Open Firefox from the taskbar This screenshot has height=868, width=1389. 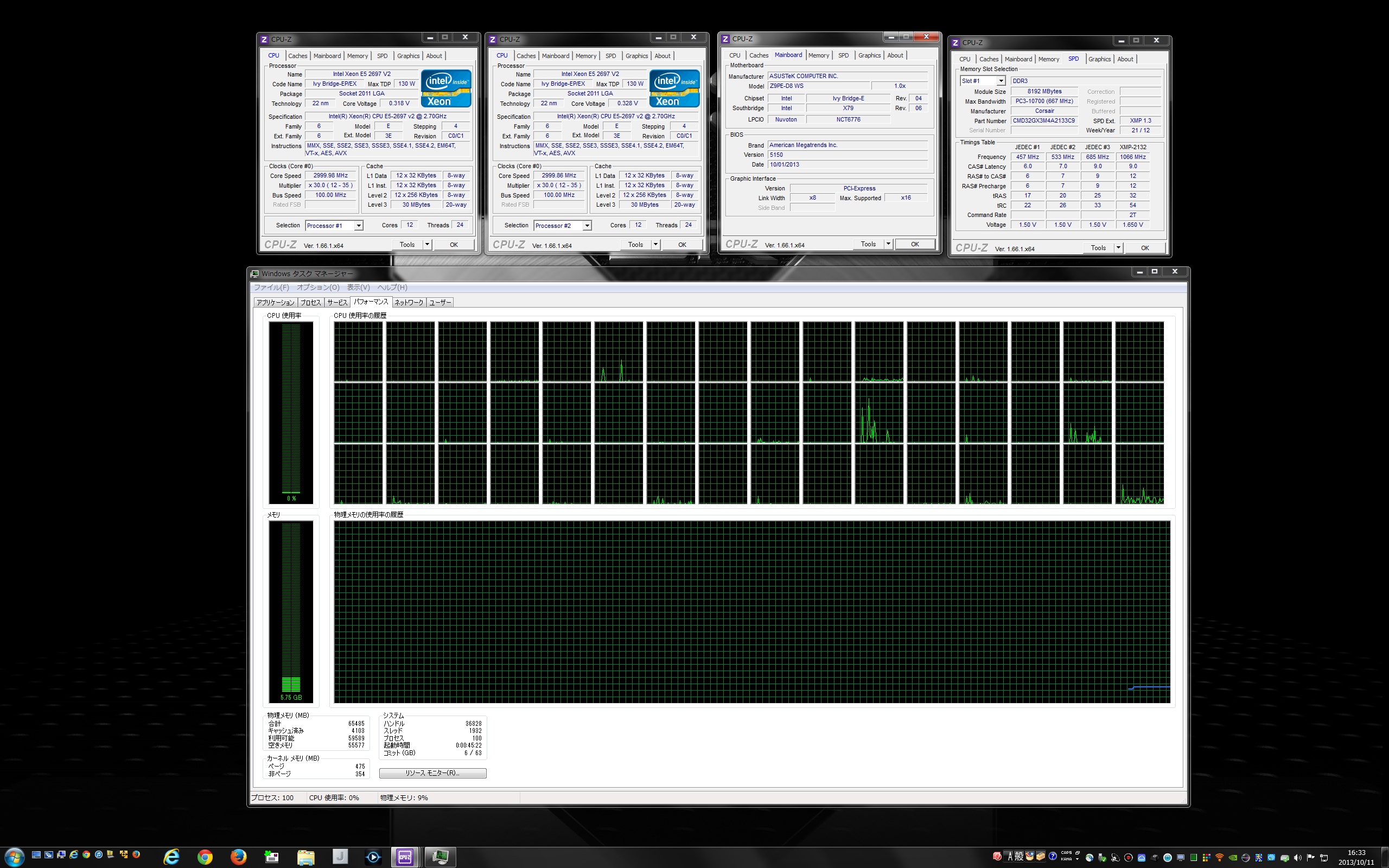tap(238, 857)
